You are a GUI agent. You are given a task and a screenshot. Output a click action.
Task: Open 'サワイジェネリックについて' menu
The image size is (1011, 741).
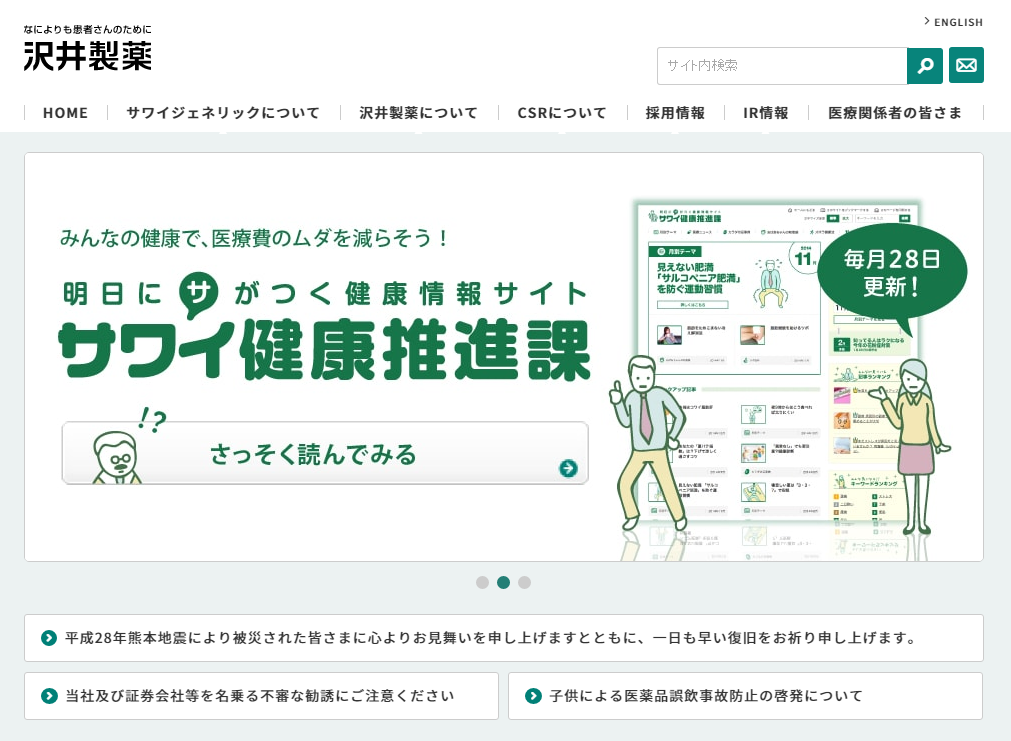pos(223,113)
